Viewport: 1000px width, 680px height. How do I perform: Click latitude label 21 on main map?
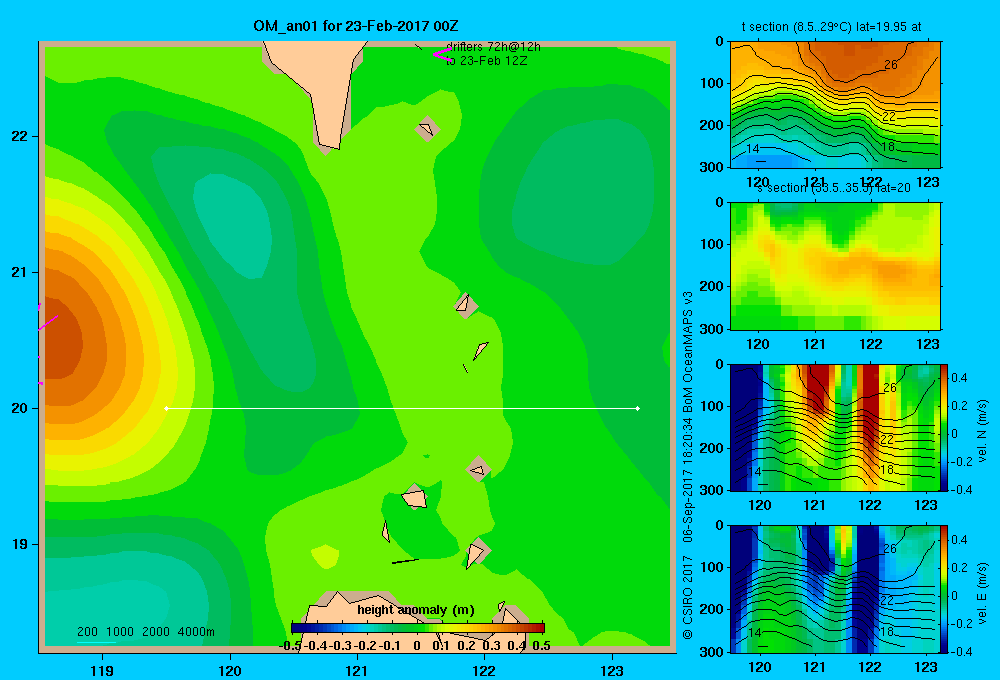point(20,272)
